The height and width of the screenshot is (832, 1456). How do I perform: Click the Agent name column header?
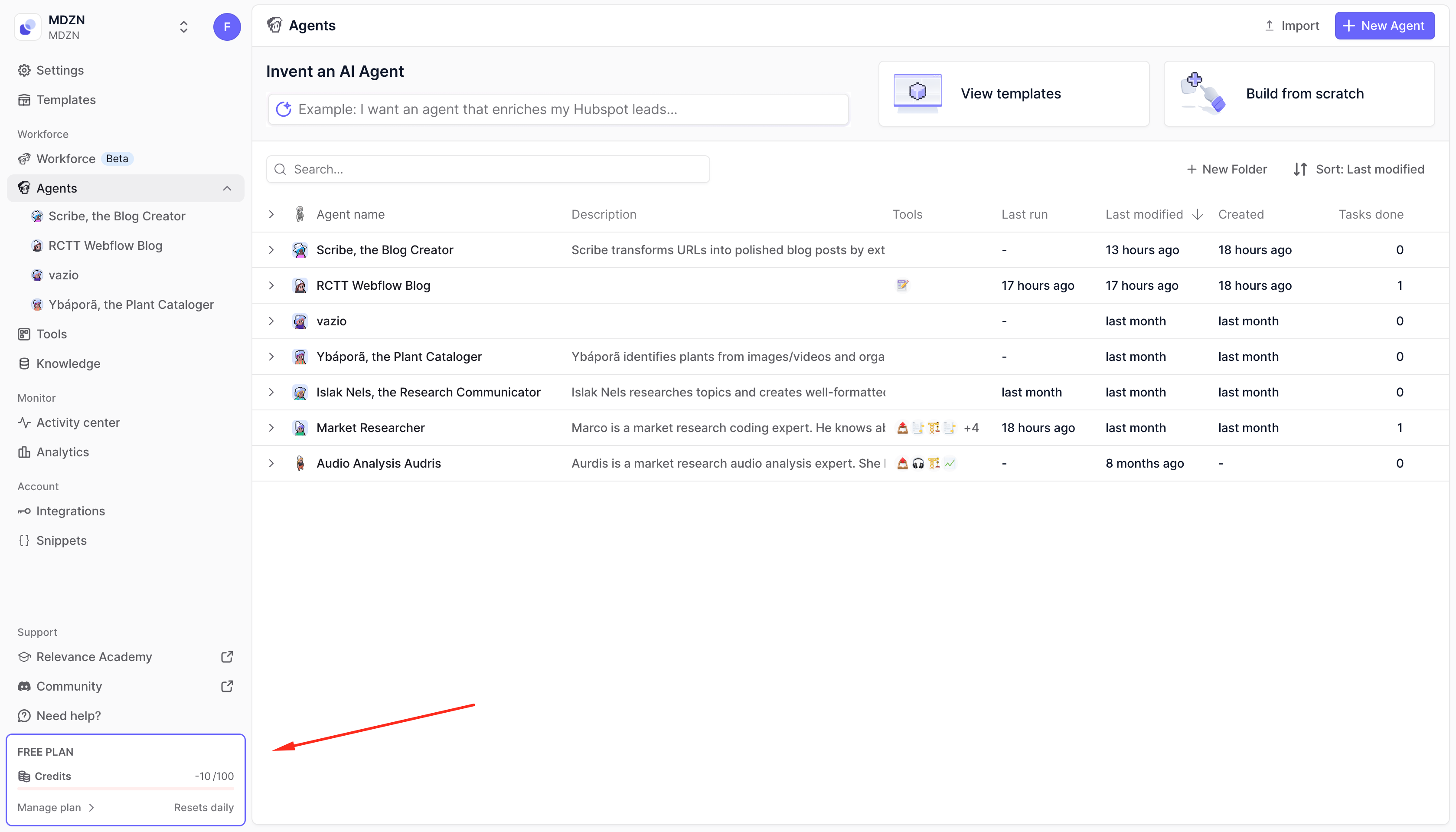pyautogui.click(x=351, y=214)
